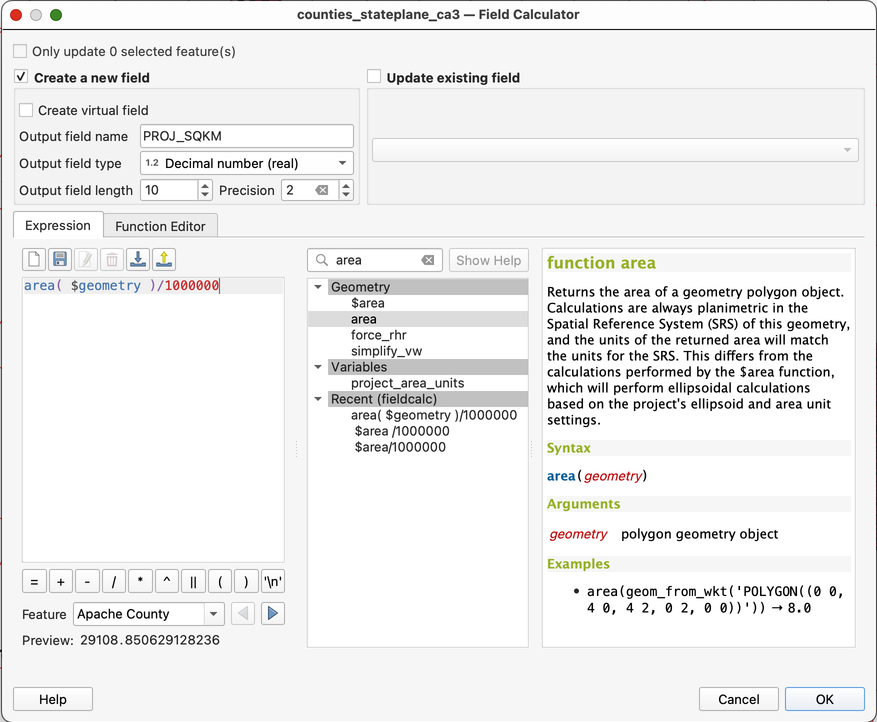Click the clear expression editor icon
Viewport: 877px width, 722px height.
34,260
